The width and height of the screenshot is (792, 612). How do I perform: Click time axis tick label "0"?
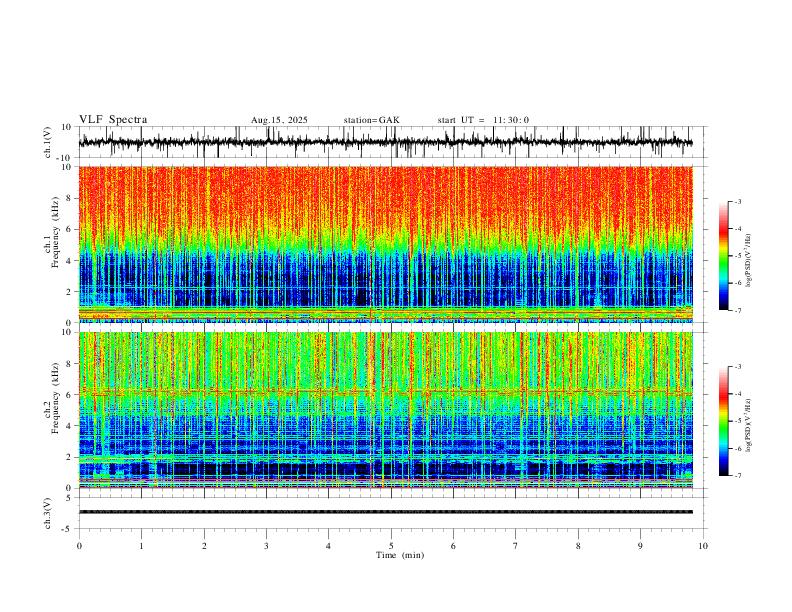(x=79, y=546)
